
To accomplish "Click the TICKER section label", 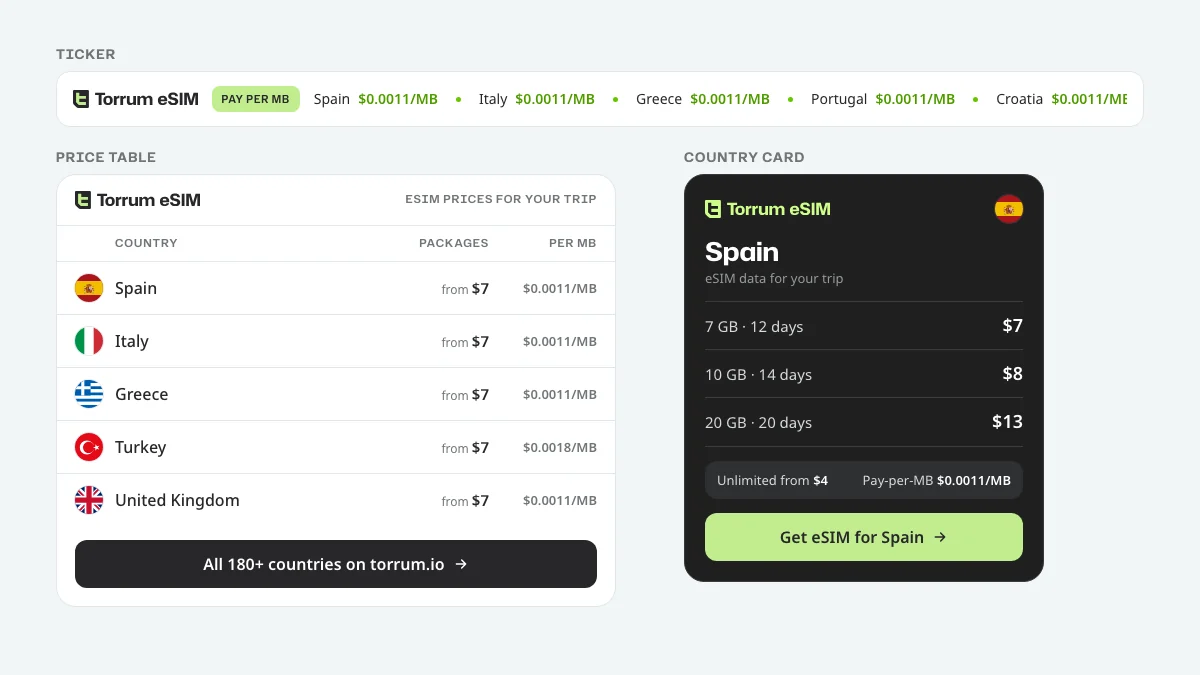I will [86, 54].
